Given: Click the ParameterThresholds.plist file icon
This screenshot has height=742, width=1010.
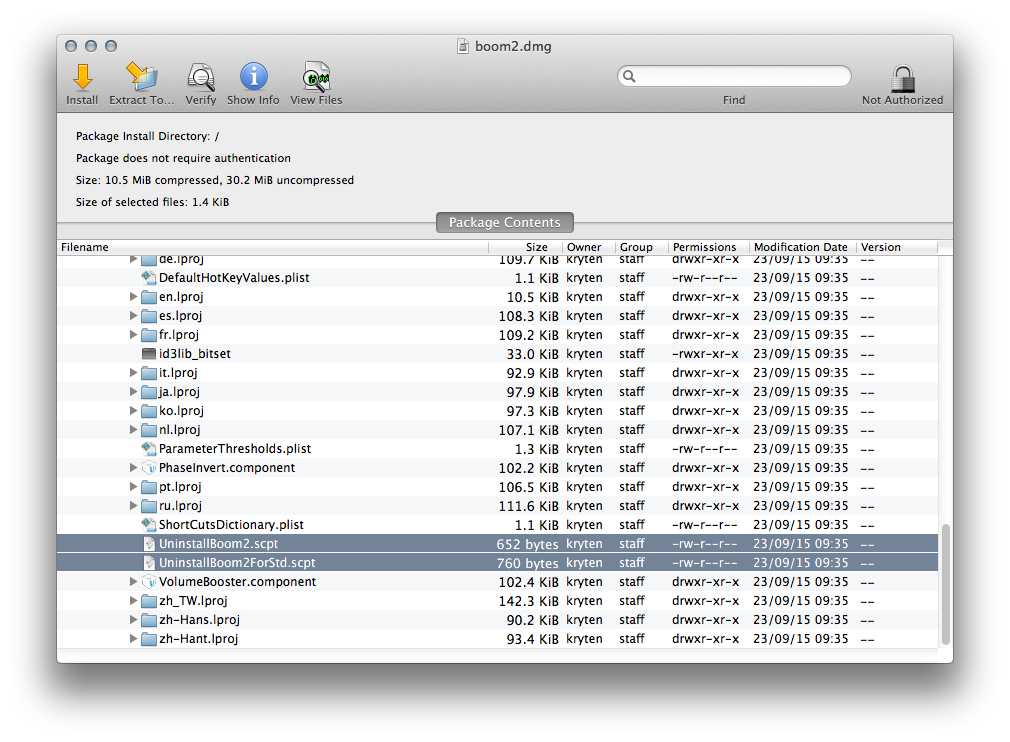Looking at the screenshot, I should click(149, 448).
